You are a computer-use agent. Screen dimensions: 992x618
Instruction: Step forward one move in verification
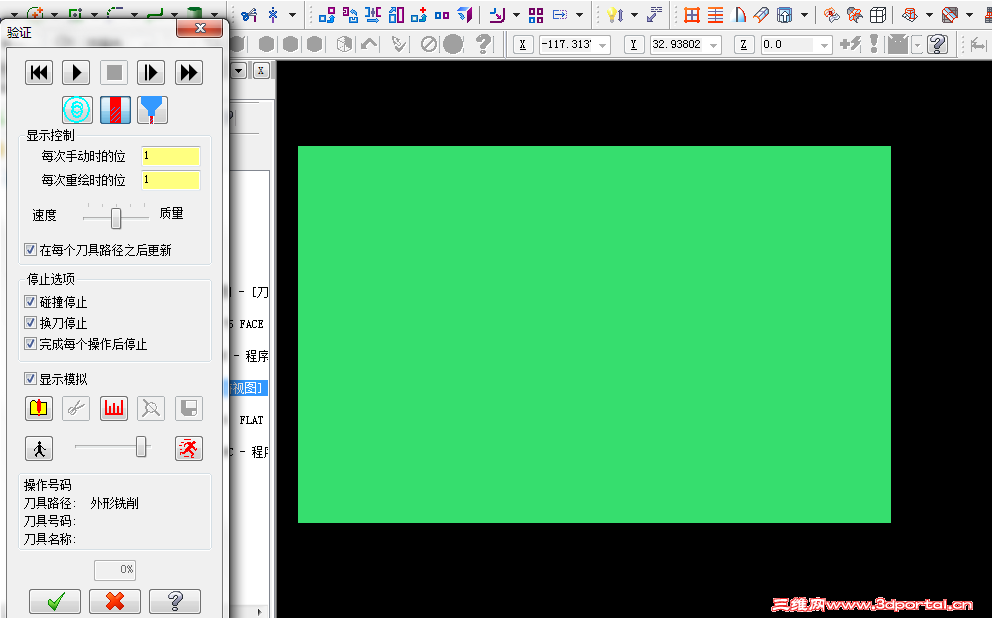click(x=151, y=73)
